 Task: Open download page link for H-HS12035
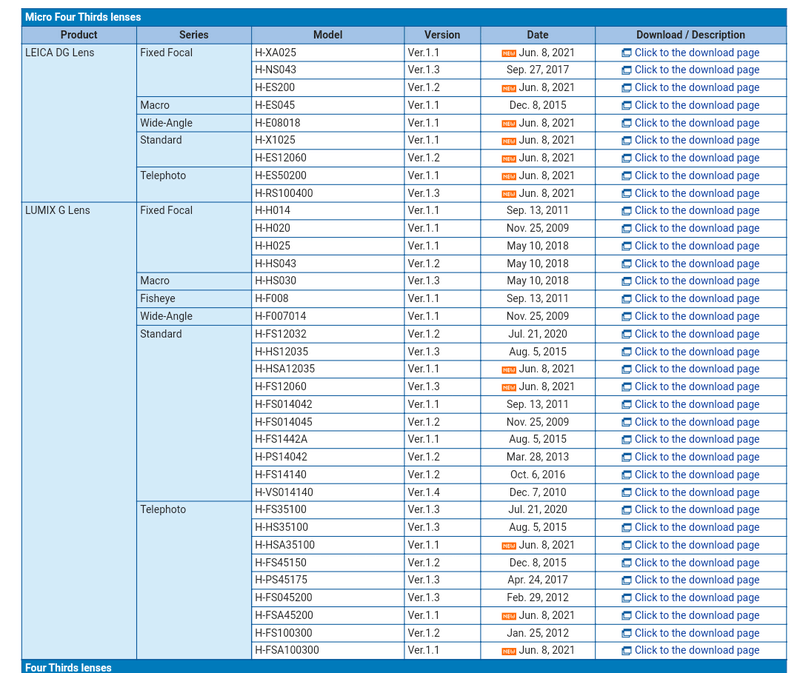coord(696,352)
